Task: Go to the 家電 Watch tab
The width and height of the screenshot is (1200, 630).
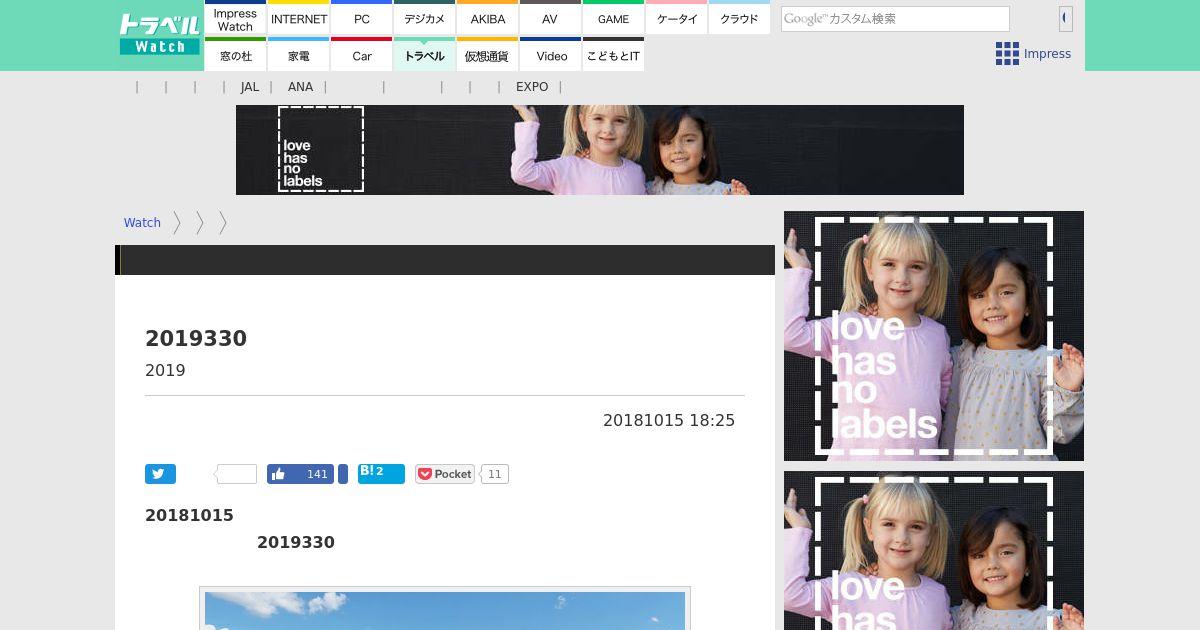Action: click(299, 55)
